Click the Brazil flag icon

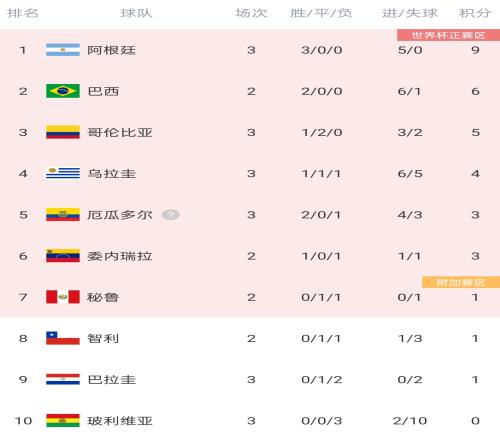point(63,91)
